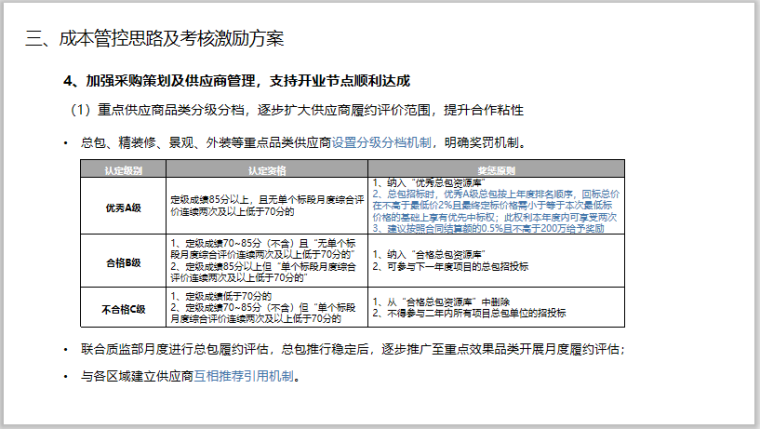Click the subheading (1) 重点供应商品类分级分档
This screenshot has width=760, height=429.
point(296,109)
